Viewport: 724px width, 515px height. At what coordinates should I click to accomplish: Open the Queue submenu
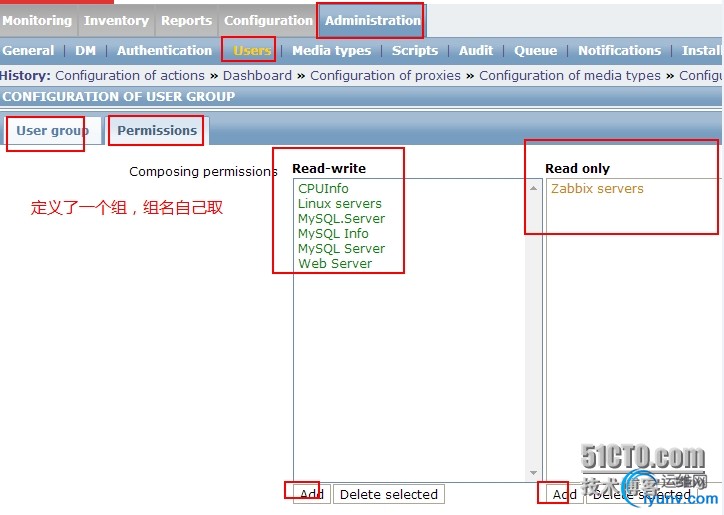click(x=536, y=50)
